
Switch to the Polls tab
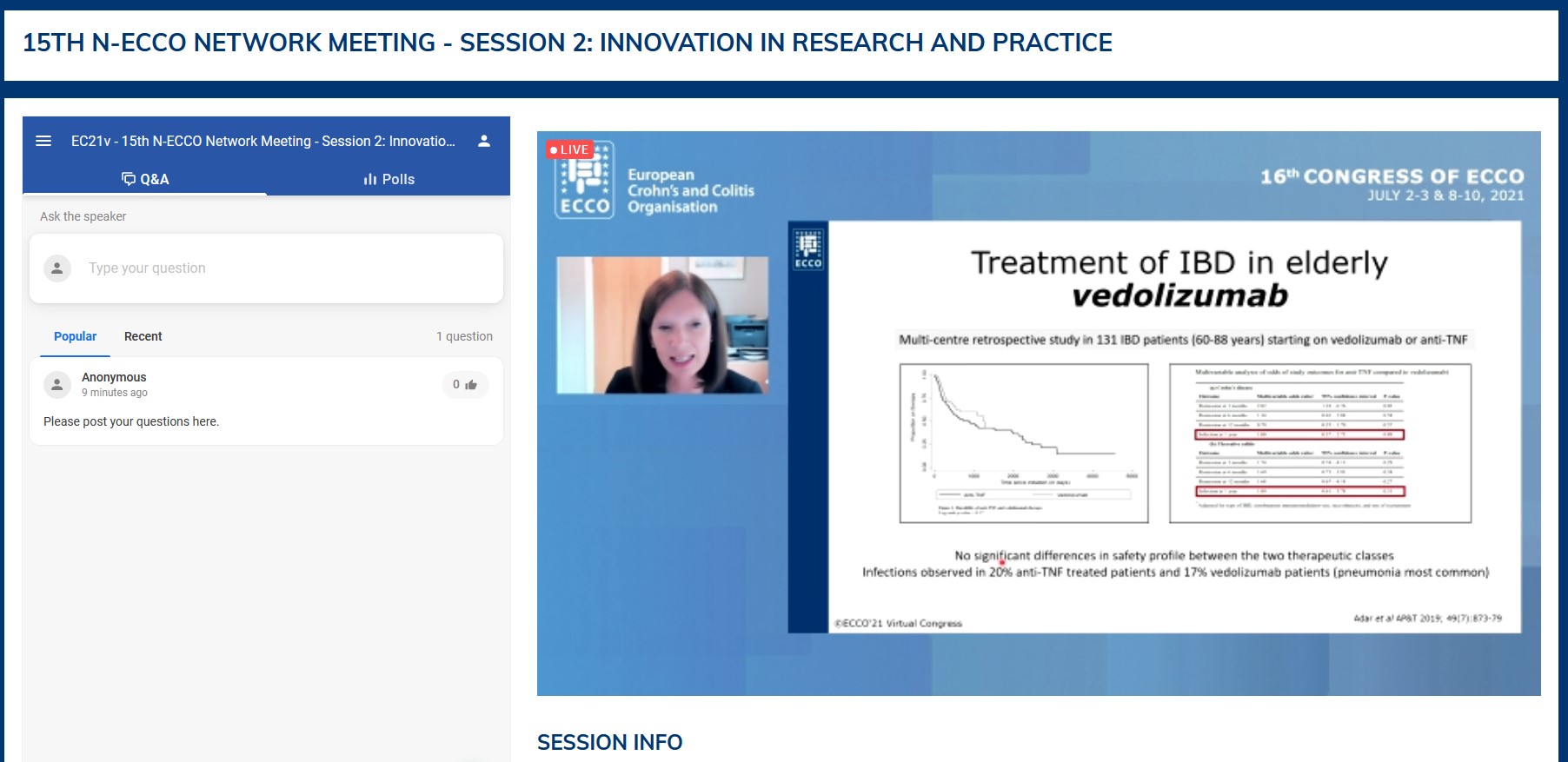click(389, 179)
